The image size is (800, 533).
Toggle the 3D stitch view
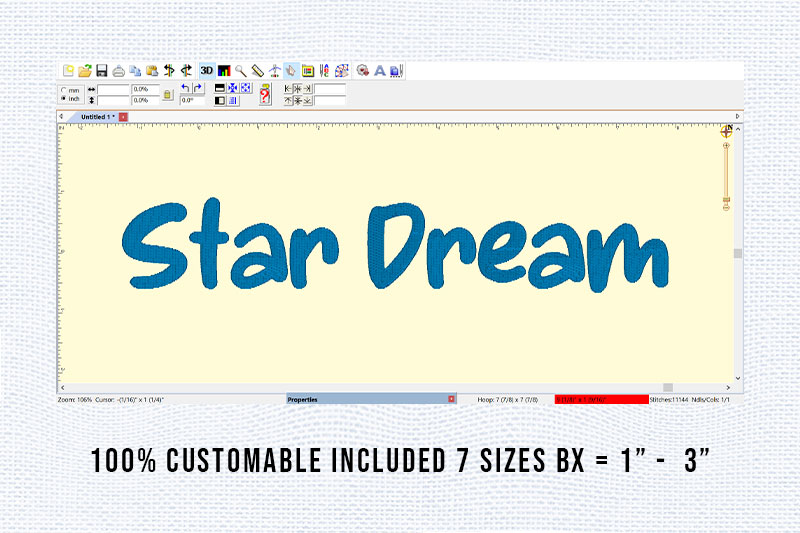pyautogui.click(x=207, y=70)
